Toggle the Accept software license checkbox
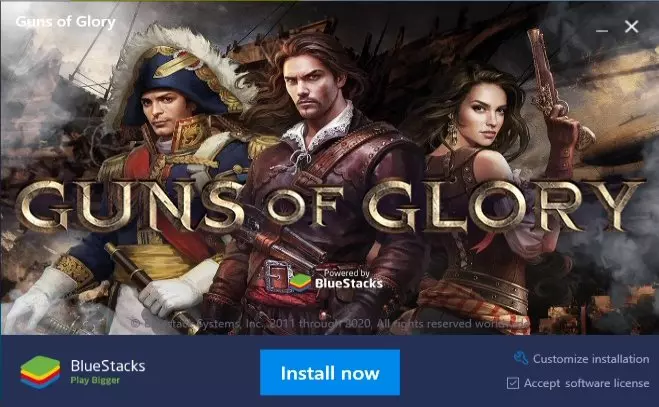 tap(513, 383)
